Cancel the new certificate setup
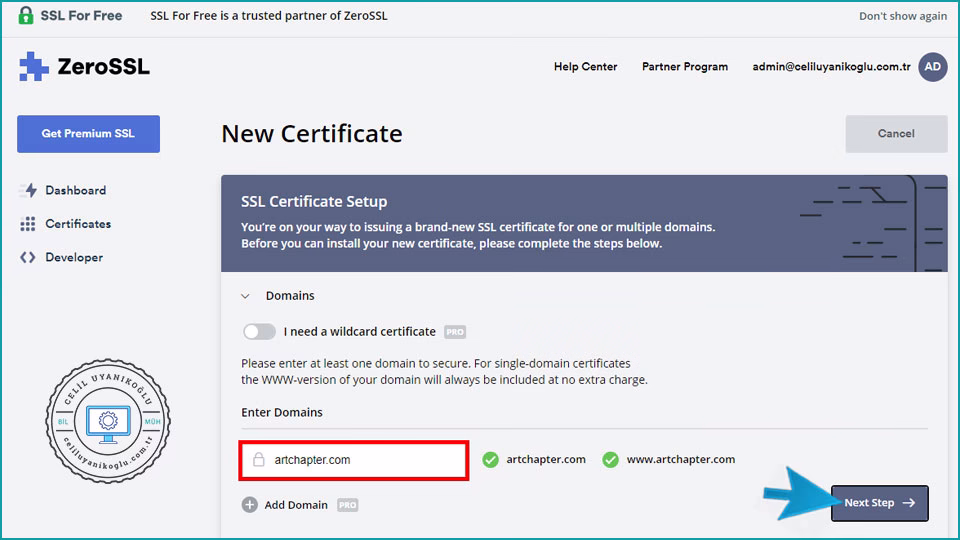This screenshot has width=960, height=540. [x=896, y=133]
